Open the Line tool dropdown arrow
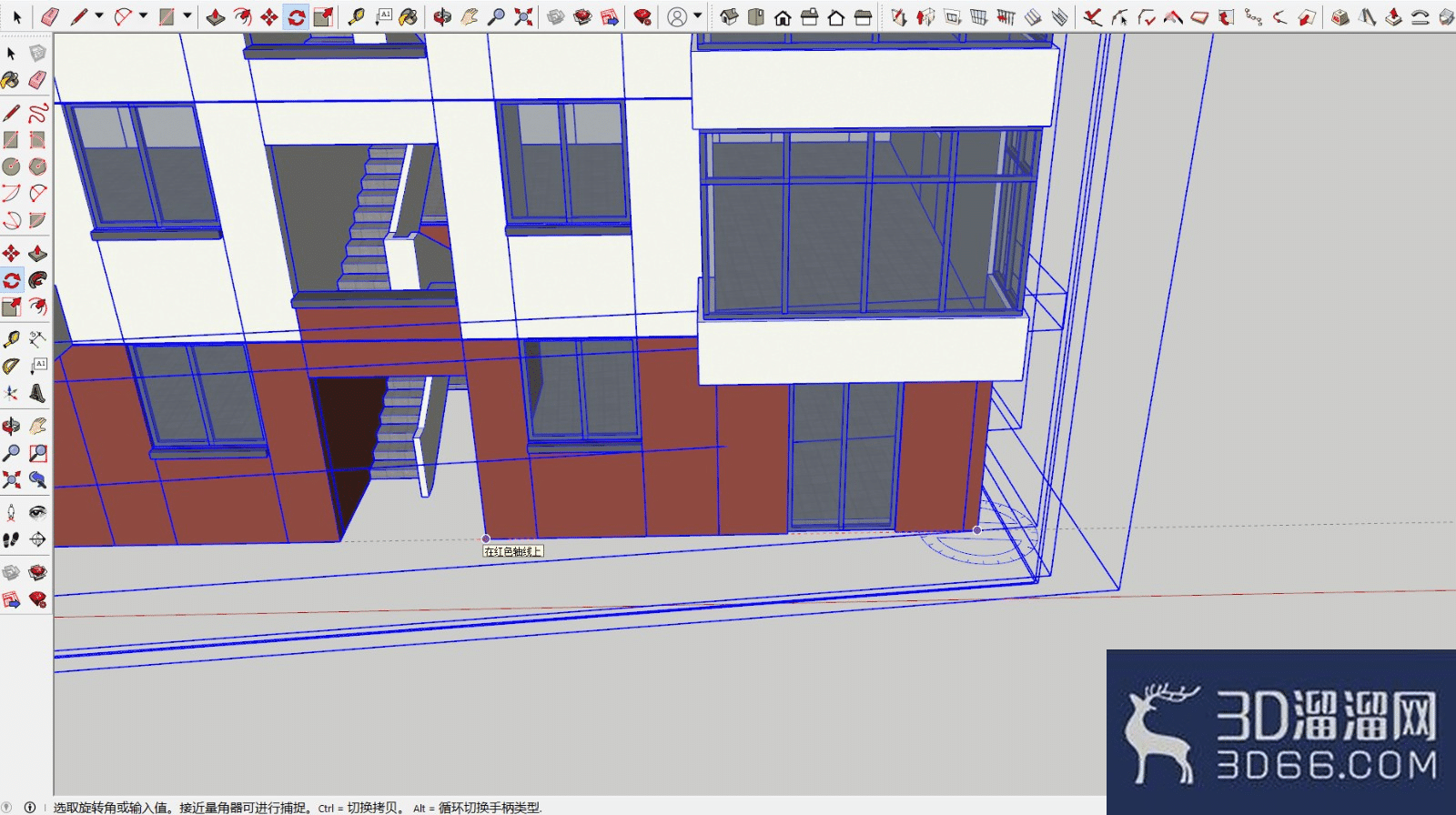 pyautogui.click(x=99, y=16)
